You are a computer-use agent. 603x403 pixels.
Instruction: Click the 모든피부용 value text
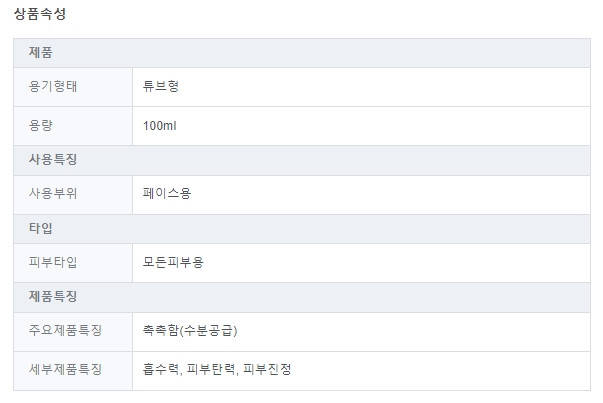(x=173, y=262)
